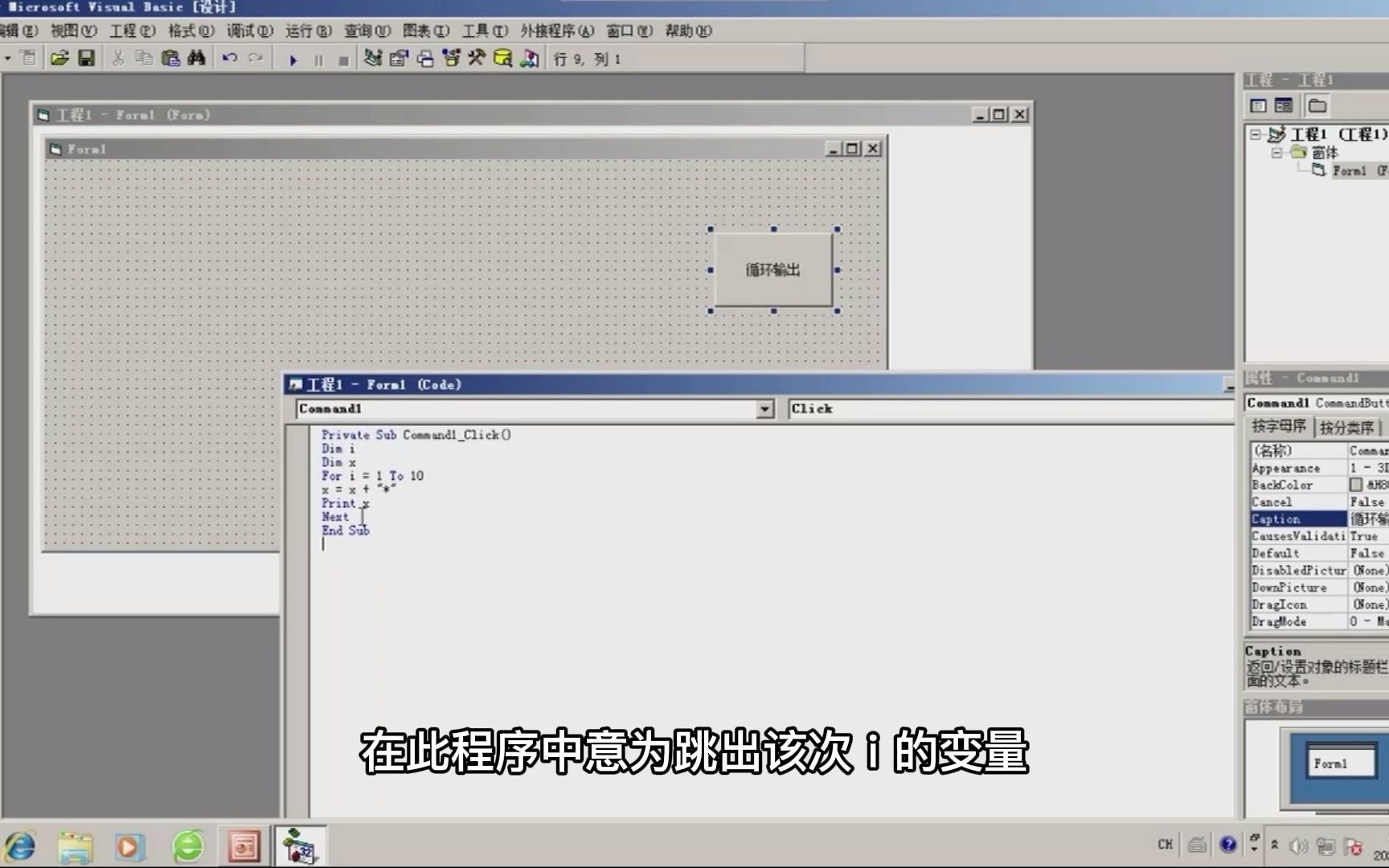The image size is (1389, 868).
Task: Select the DragIcon property row
Action: click(1318, 604)
